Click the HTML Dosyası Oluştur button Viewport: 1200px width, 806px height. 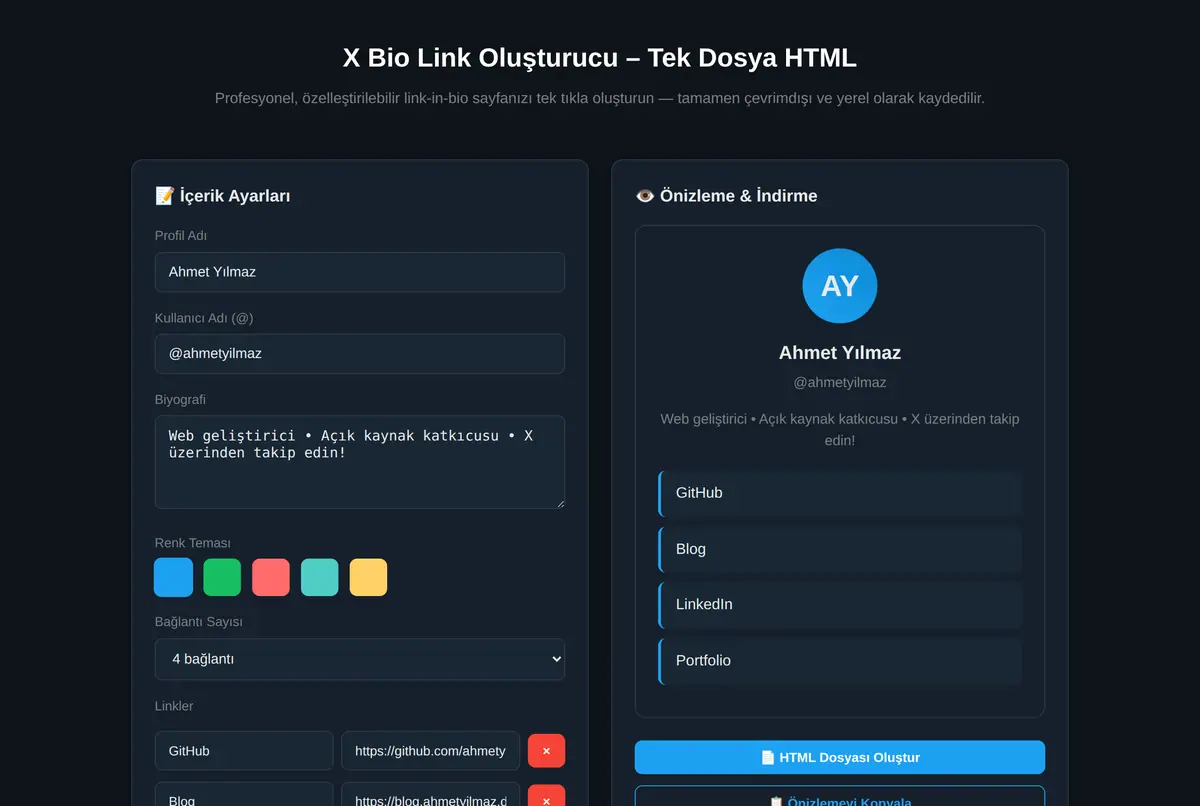[840, 757]
